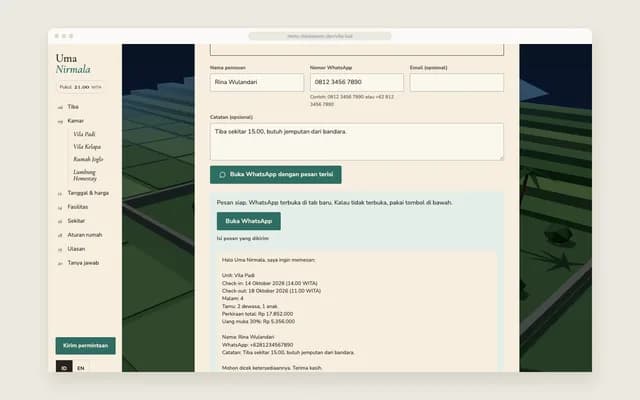The width and height of the screenshot is (640, 400).
Task: Click the Nama pemesan field label
Action: (228, 68)
